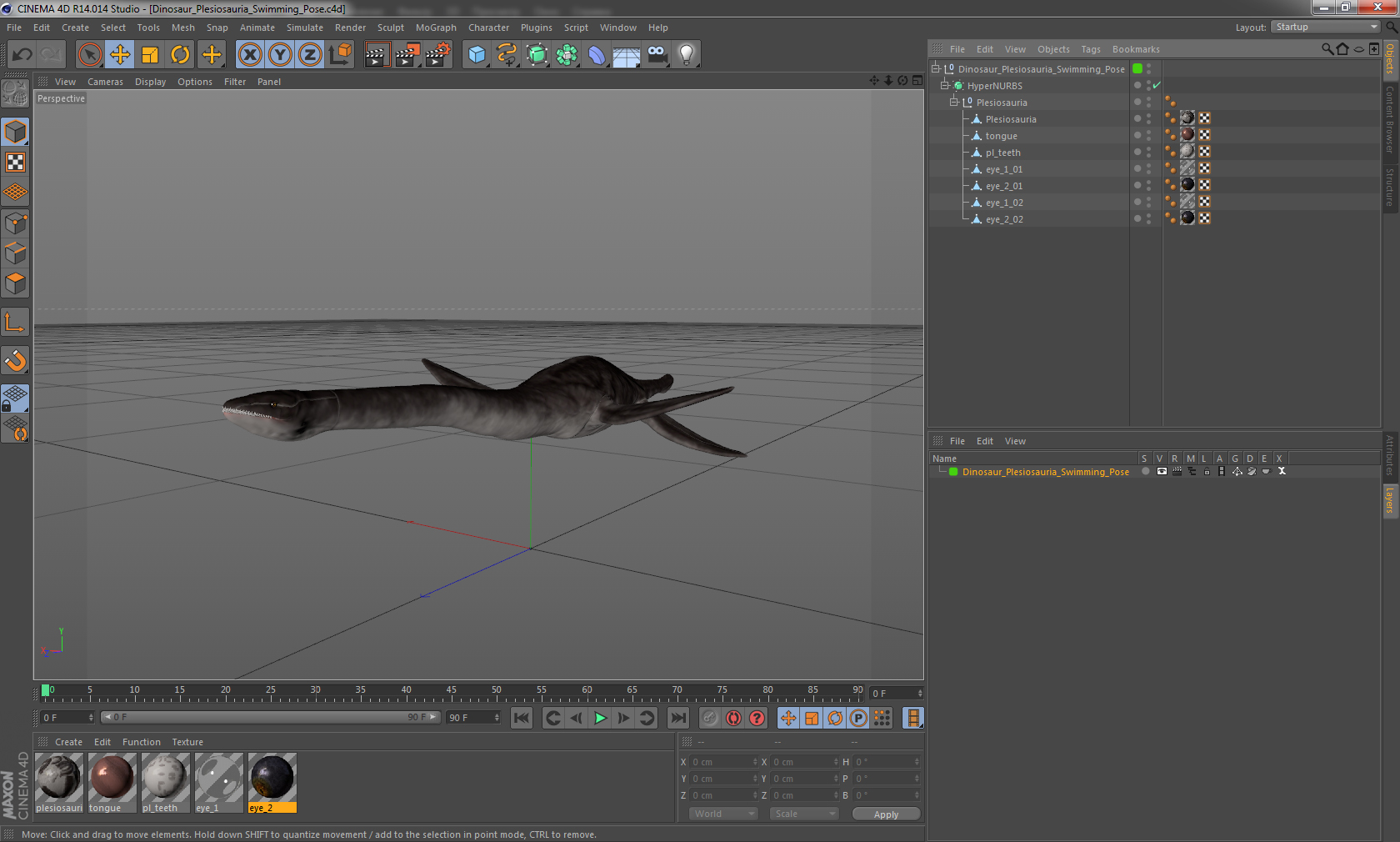Switch to Points mode

tap(15, 223)
